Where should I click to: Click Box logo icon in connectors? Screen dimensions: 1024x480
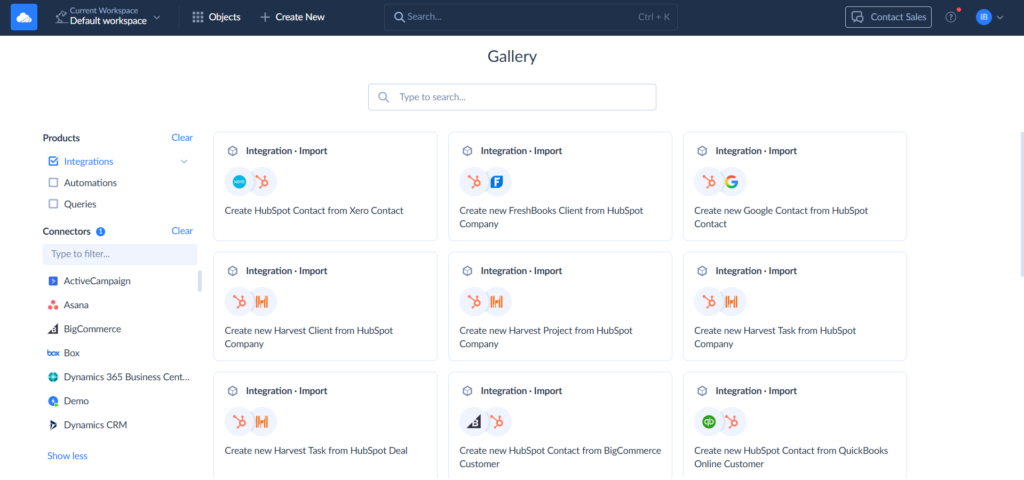pyautogui.click(x=53, y=353)
